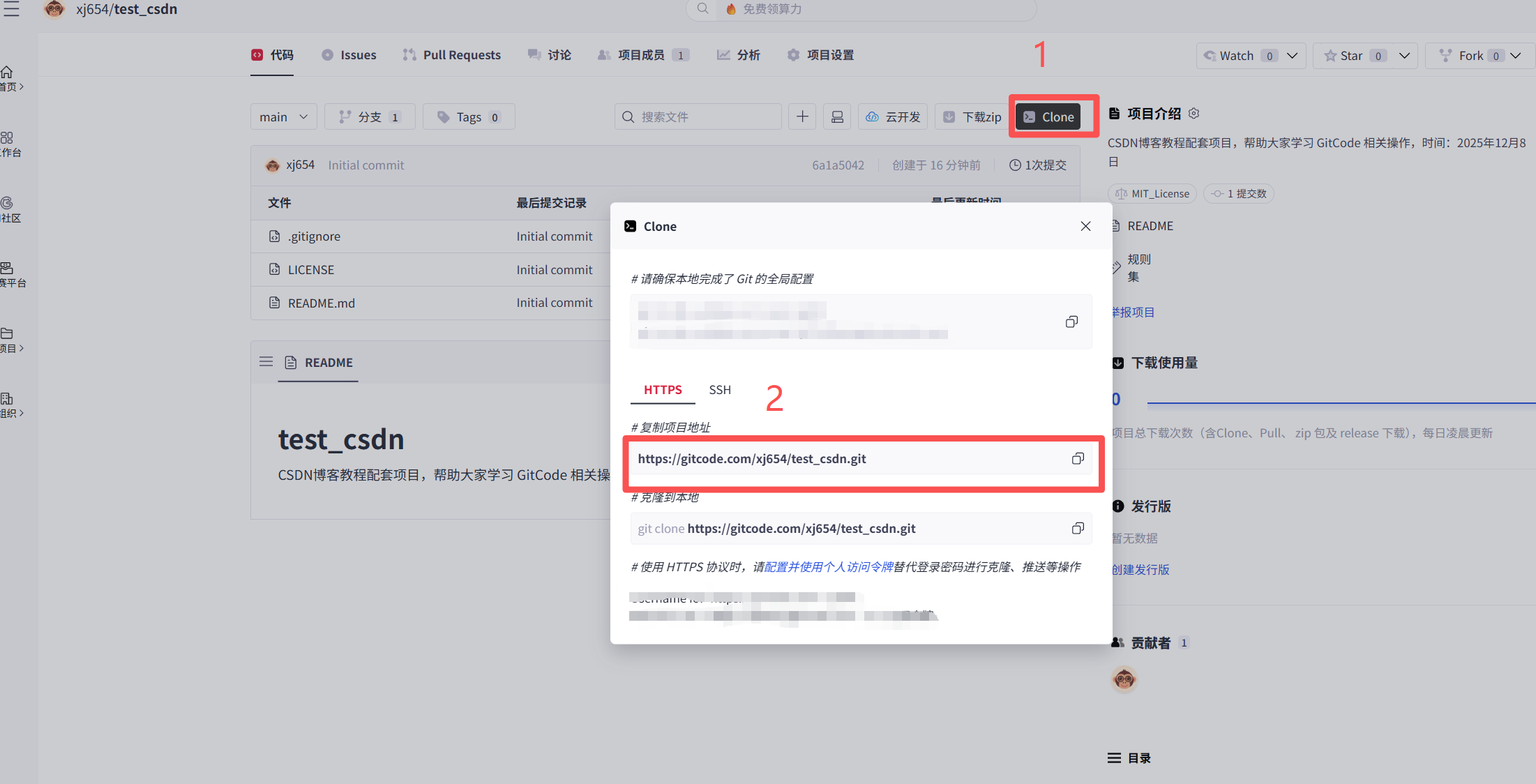Open the hamburger menu at top left
This screenshot has height=784, width=1536.
(x=11, y=9)
